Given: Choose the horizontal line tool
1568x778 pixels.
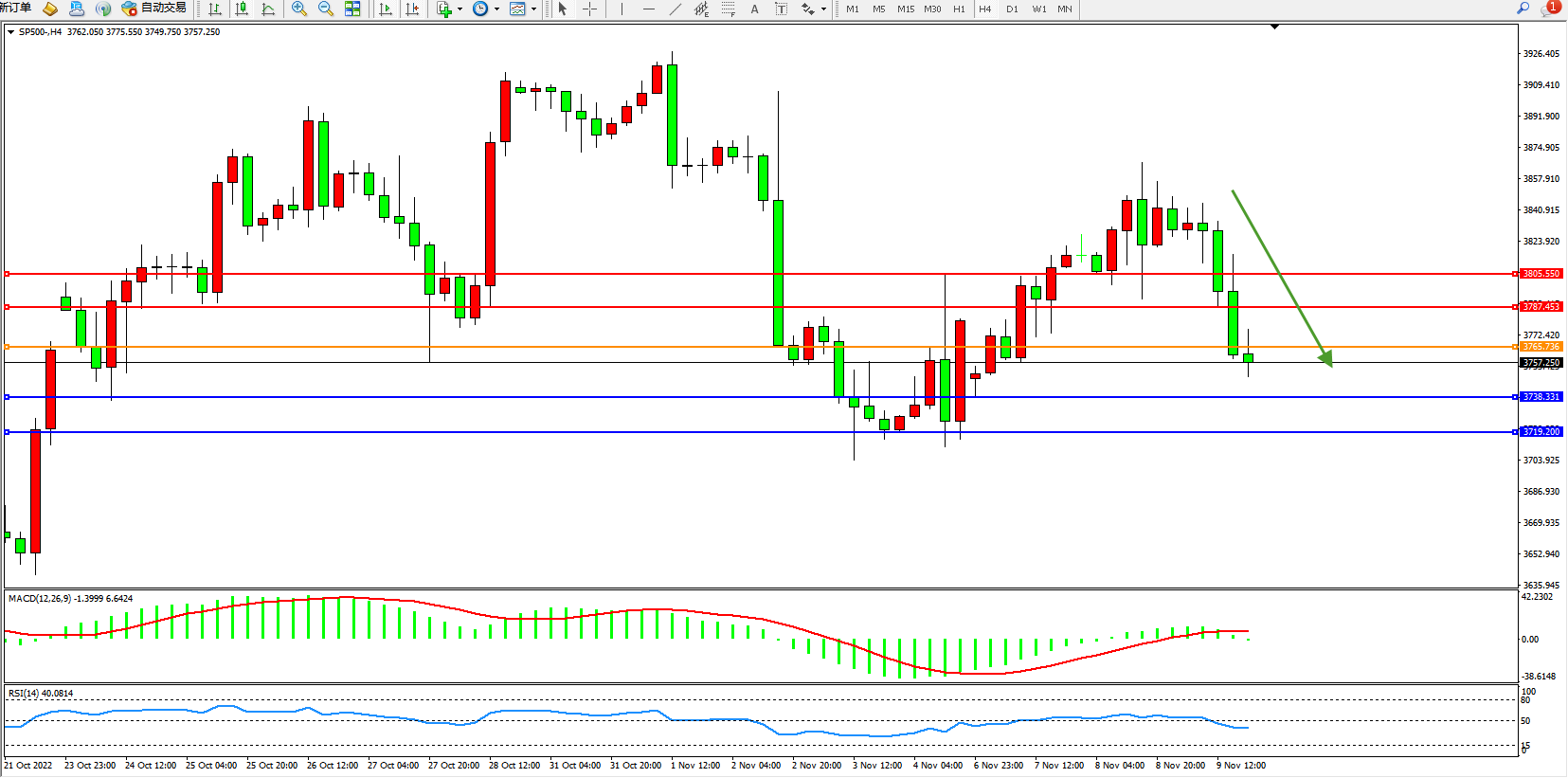Looking at the screenshot, I should [x=648, y=9].
